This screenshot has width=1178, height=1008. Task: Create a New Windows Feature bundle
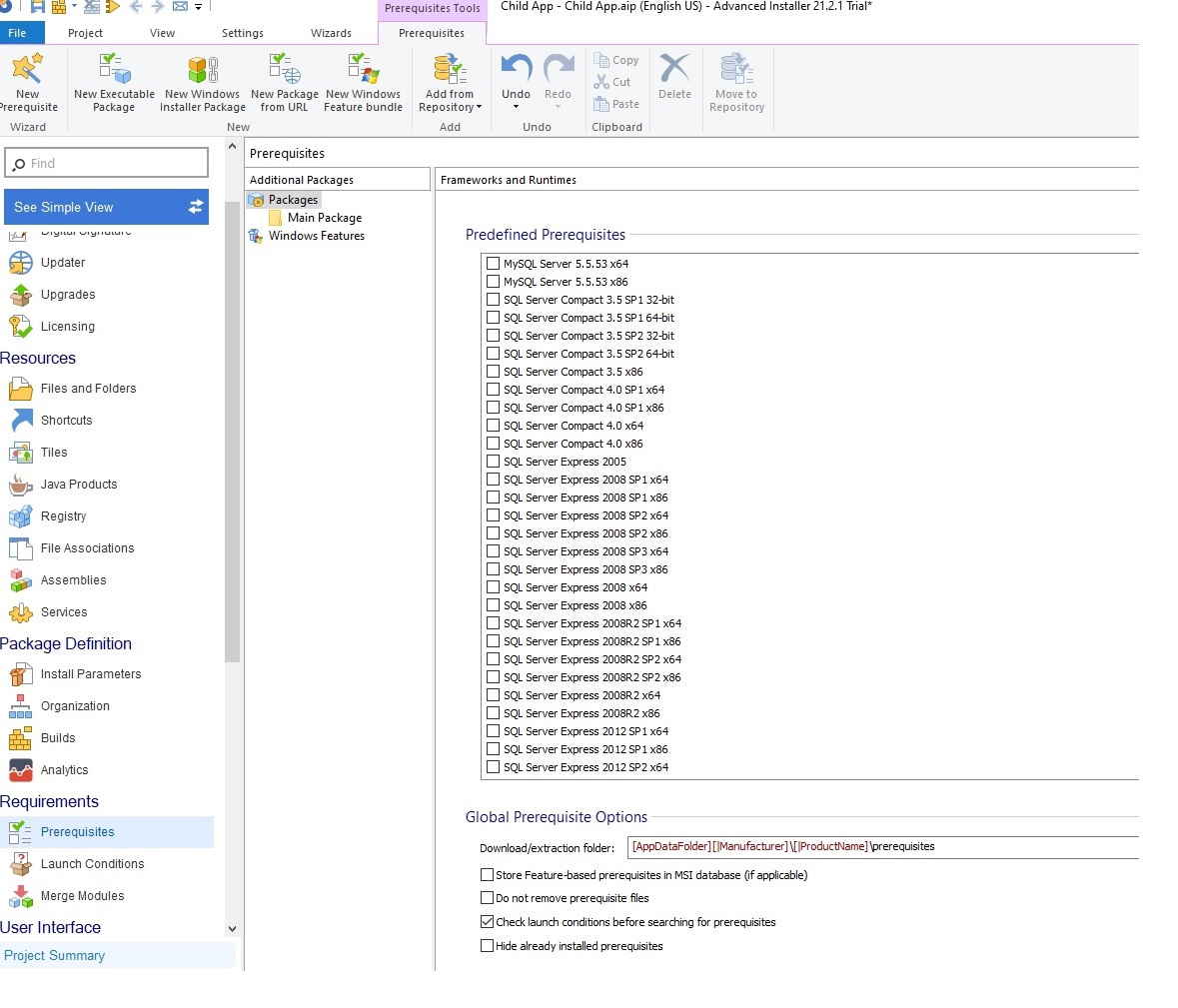(363, 83)
